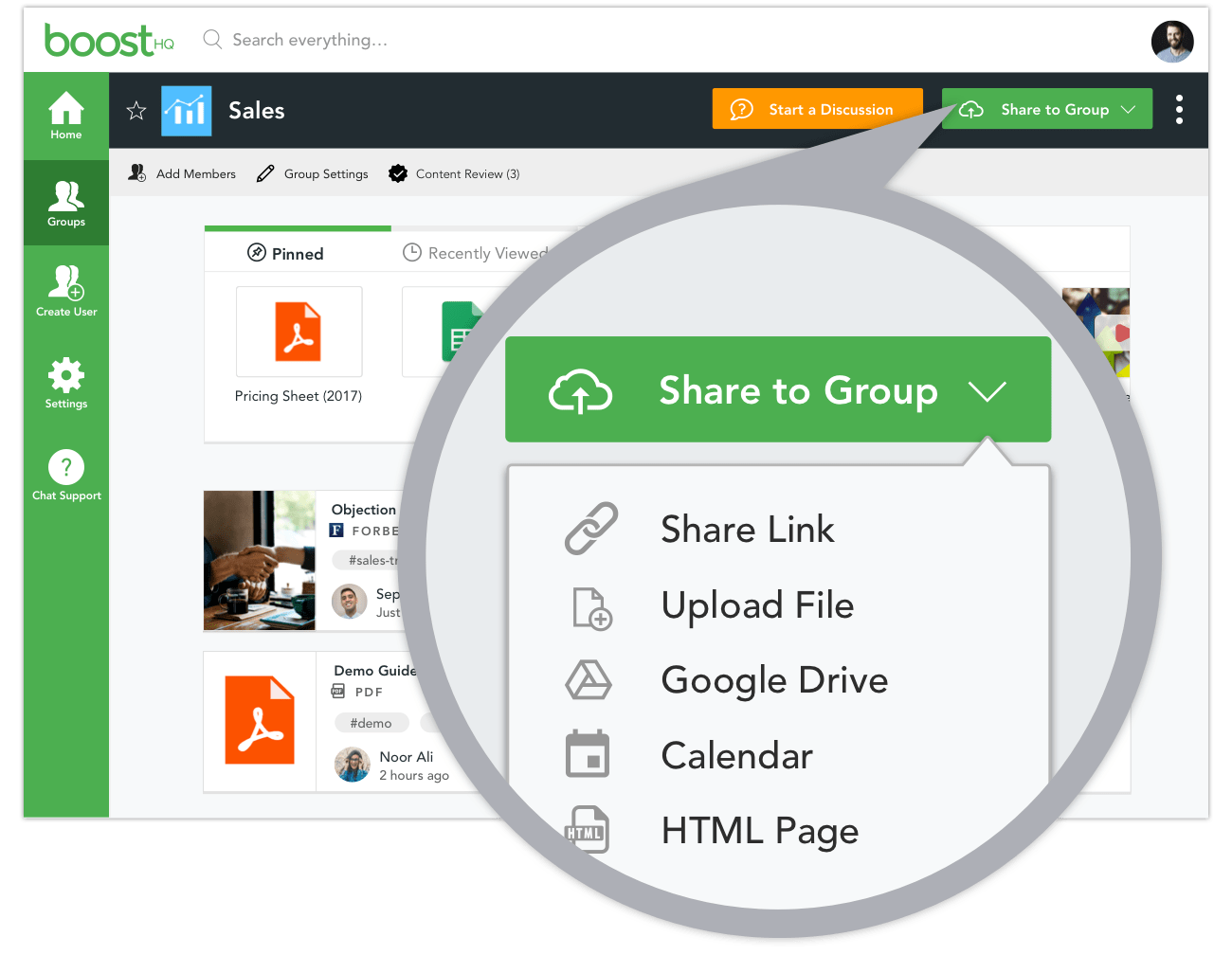Open the Pricing Sheet (2017) PDF thumbnail
This screenshot has height=955, width=1232.
[x=299, y=332]
